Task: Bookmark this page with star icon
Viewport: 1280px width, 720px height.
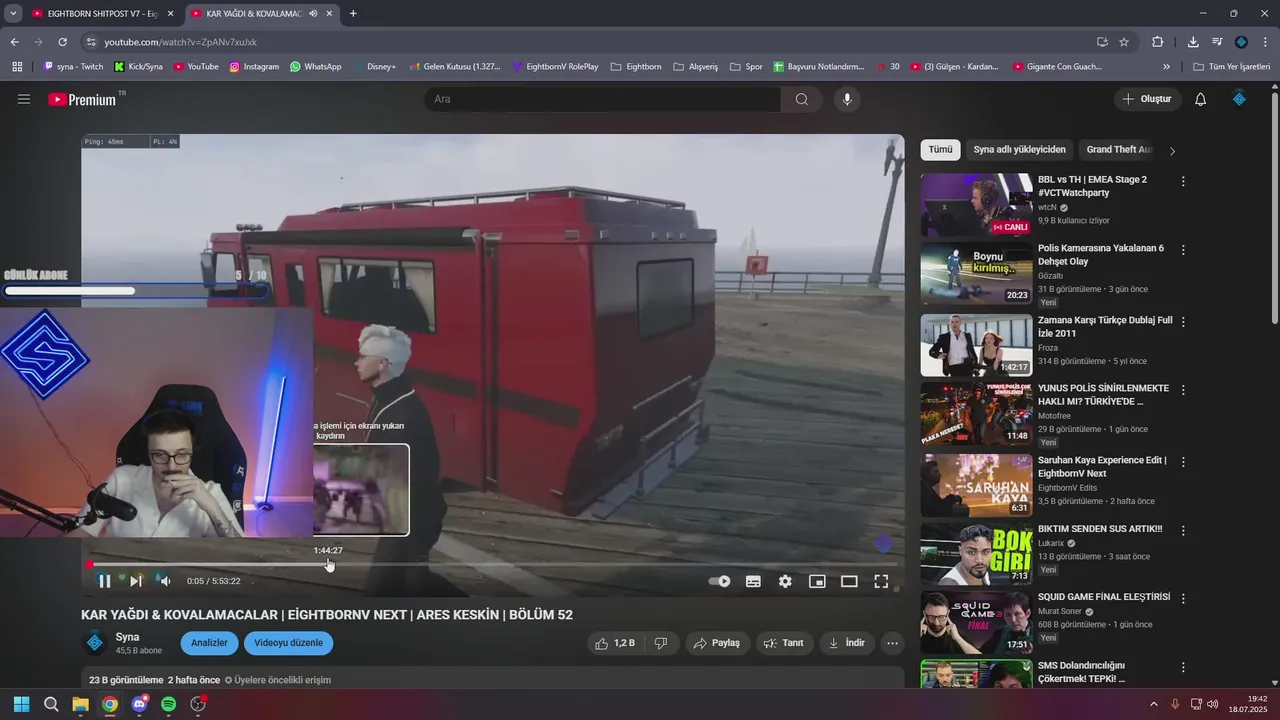Action: pyautogui.click(x=1124, y=42)
